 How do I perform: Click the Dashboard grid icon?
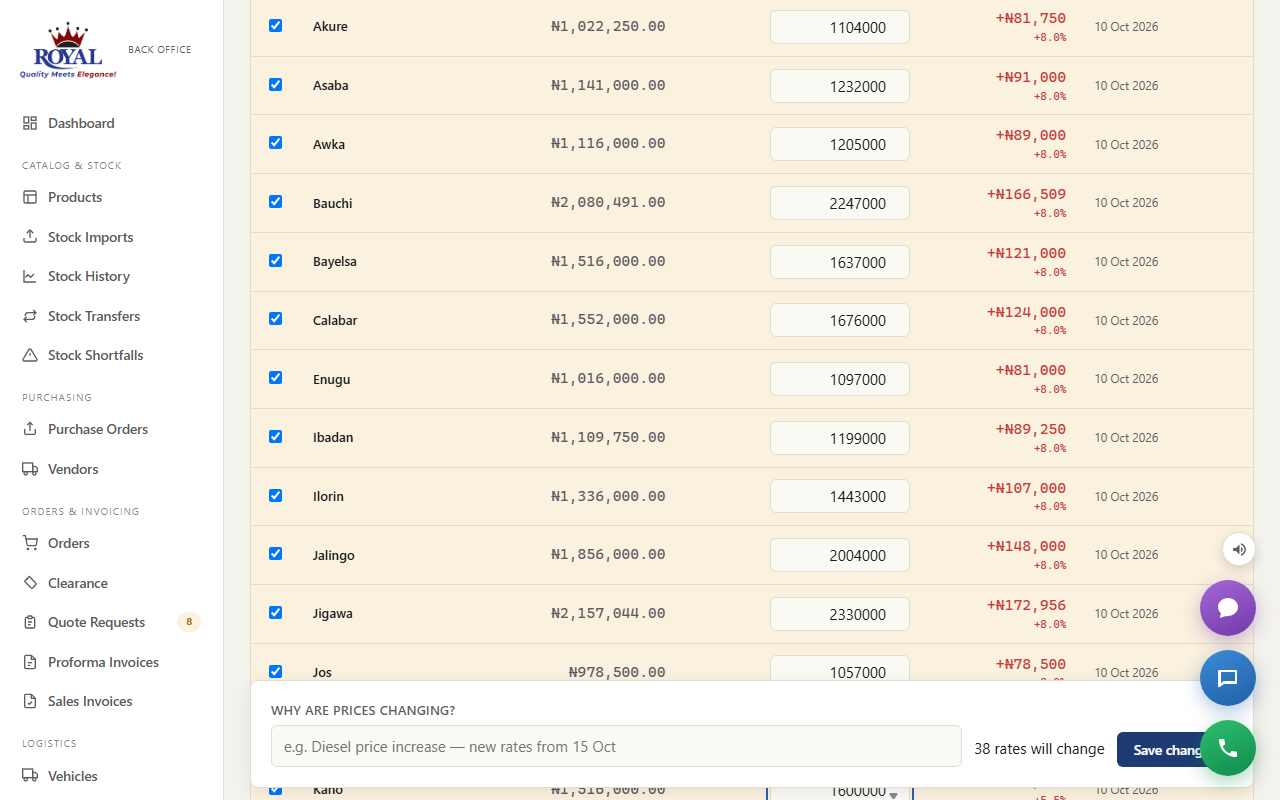pyautogui.click(x=30, y=123)
